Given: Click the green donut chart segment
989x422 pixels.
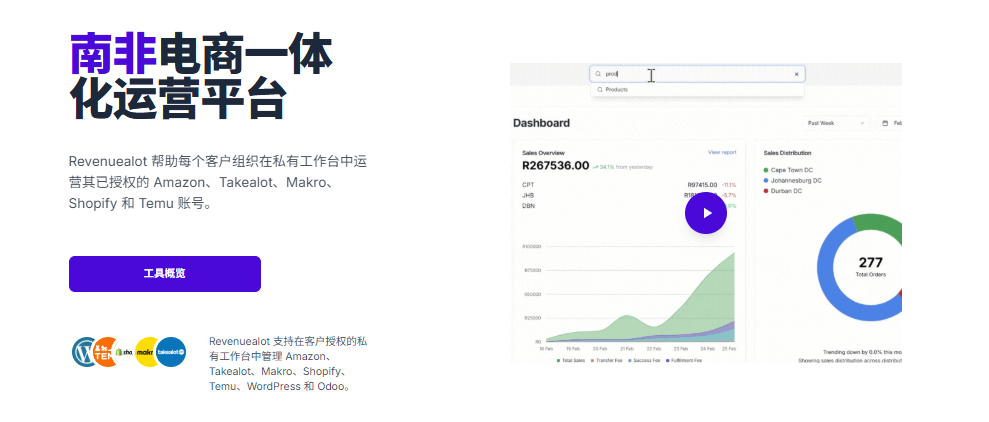Looking at the screenshot, I should [877, 223].
